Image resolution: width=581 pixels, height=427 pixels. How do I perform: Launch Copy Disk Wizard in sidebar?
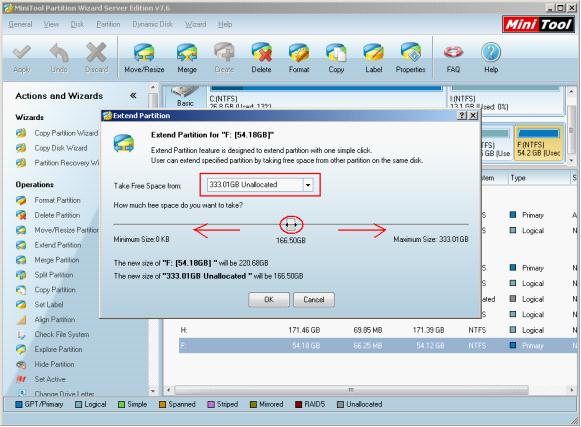click(x=52, y=148)
